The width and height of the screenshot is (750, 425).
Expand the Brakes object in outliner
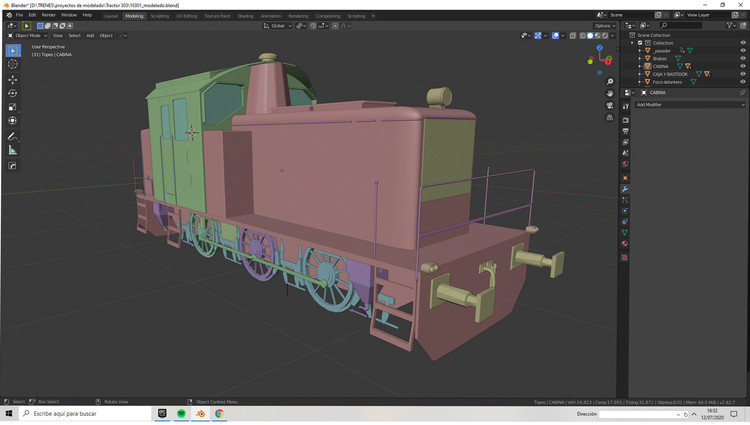[640, 58]
